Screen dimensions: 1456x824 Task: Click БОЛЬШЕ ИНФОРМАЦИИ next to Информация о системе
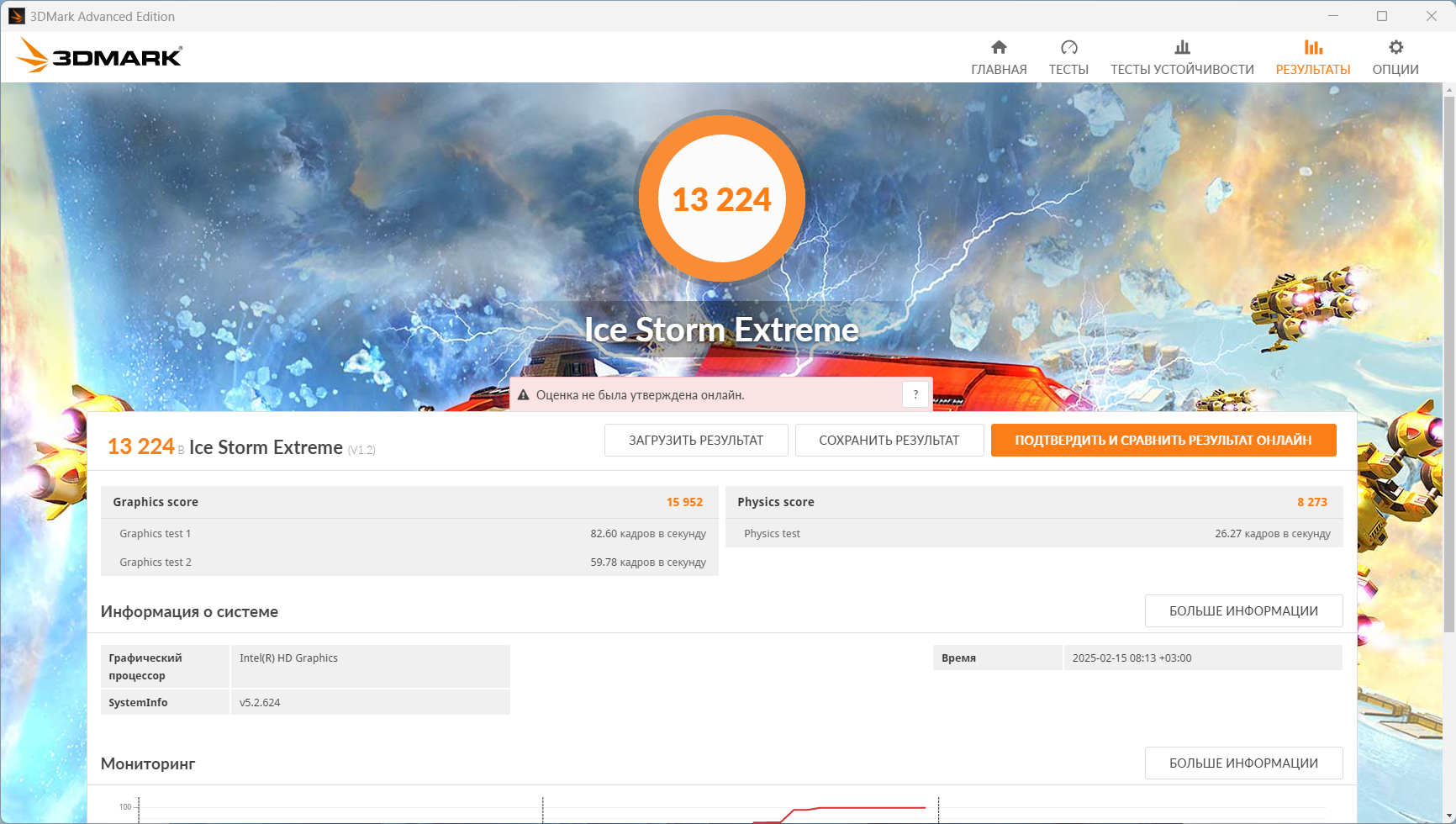pyautogui.click(x=1243, y=611)
